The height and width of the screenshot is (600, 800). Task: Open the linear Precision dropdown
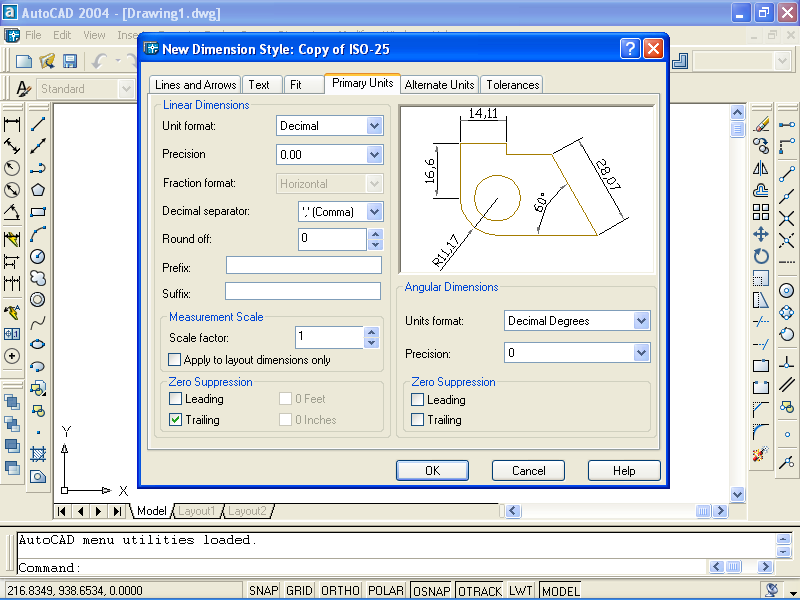pos(374,155)
